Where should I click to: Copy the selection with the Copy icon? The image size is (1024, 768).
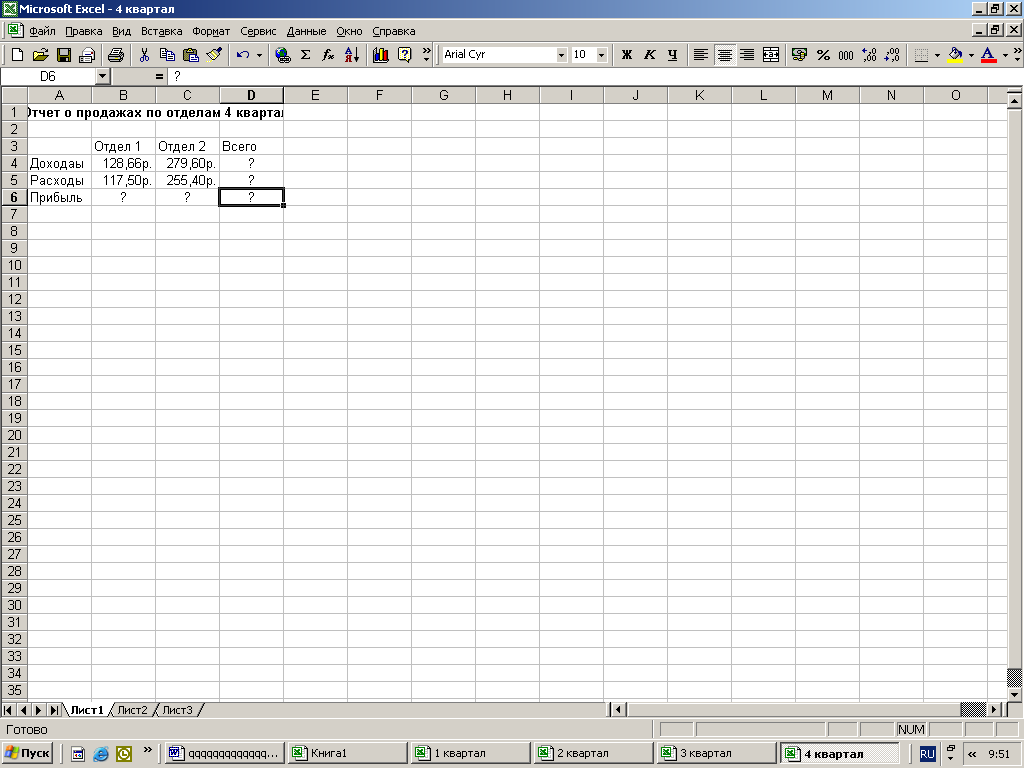click(167, 55)
